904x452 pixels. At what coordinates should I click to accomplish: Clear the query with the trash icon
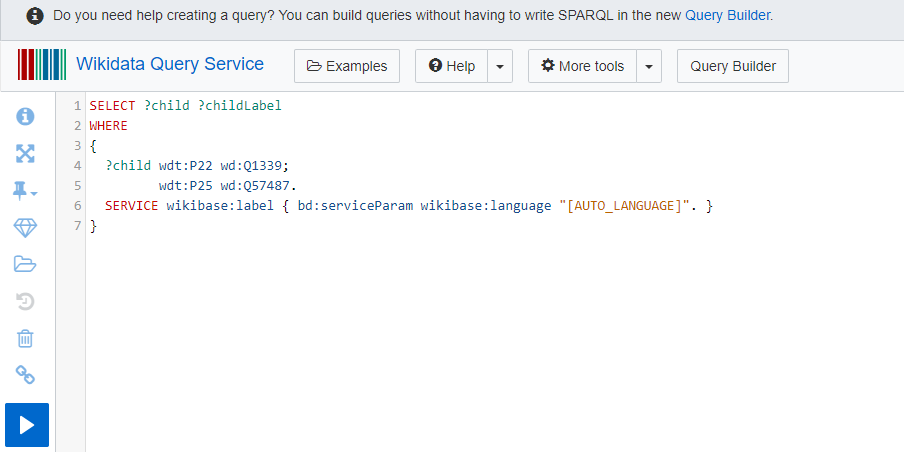point(26,338)
